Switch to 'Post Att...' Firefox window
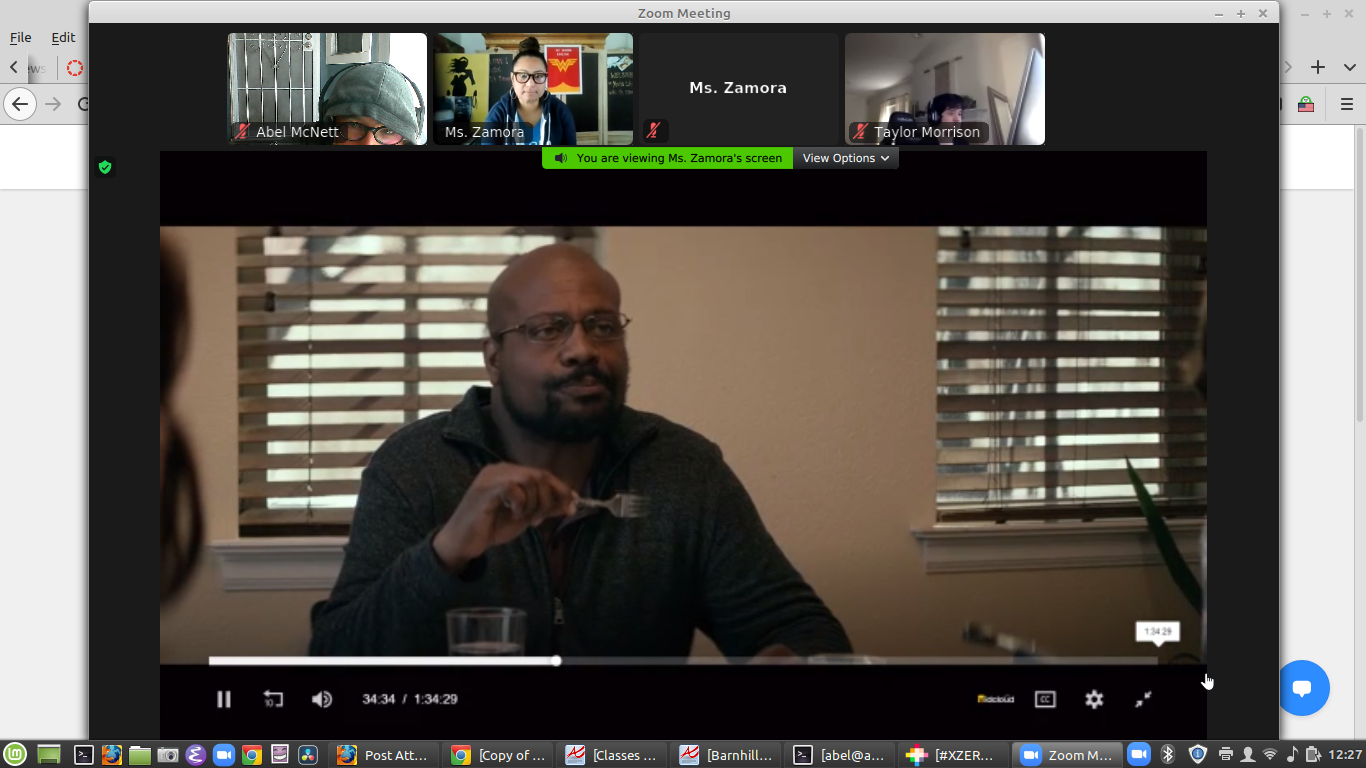 point(384,755)
